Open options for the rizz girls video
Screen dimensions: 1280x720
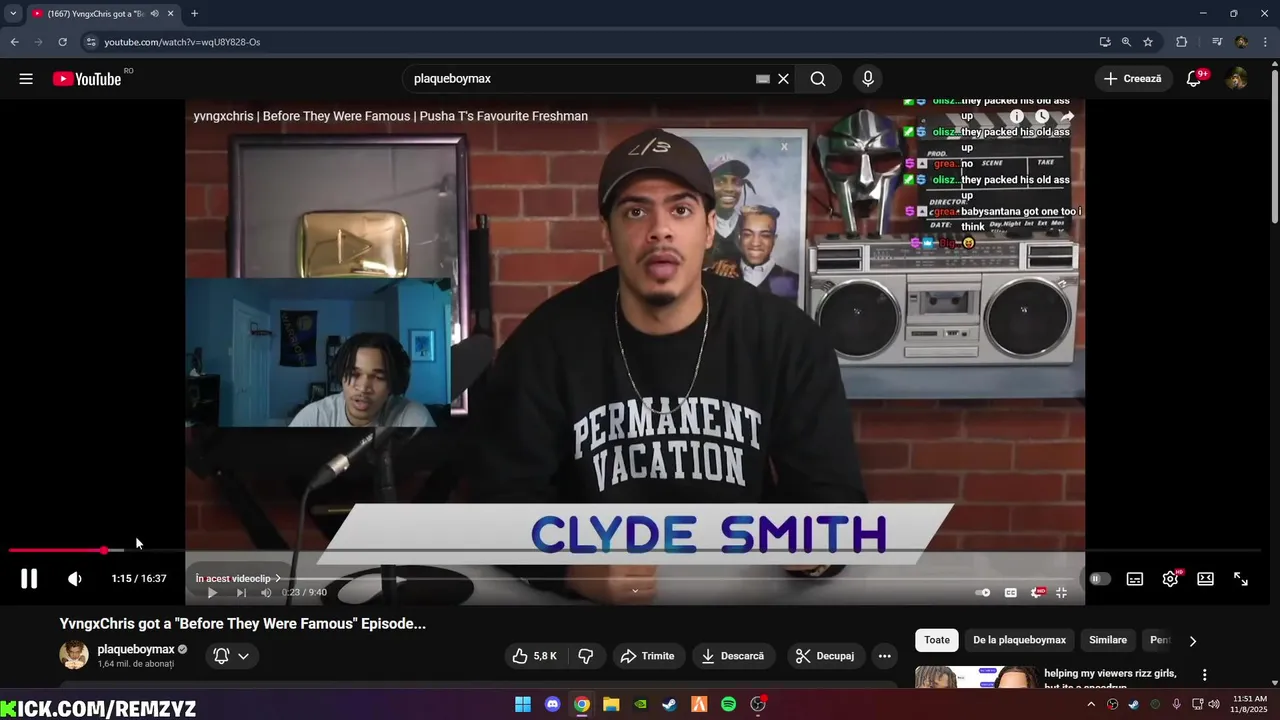coord(1205,675)
